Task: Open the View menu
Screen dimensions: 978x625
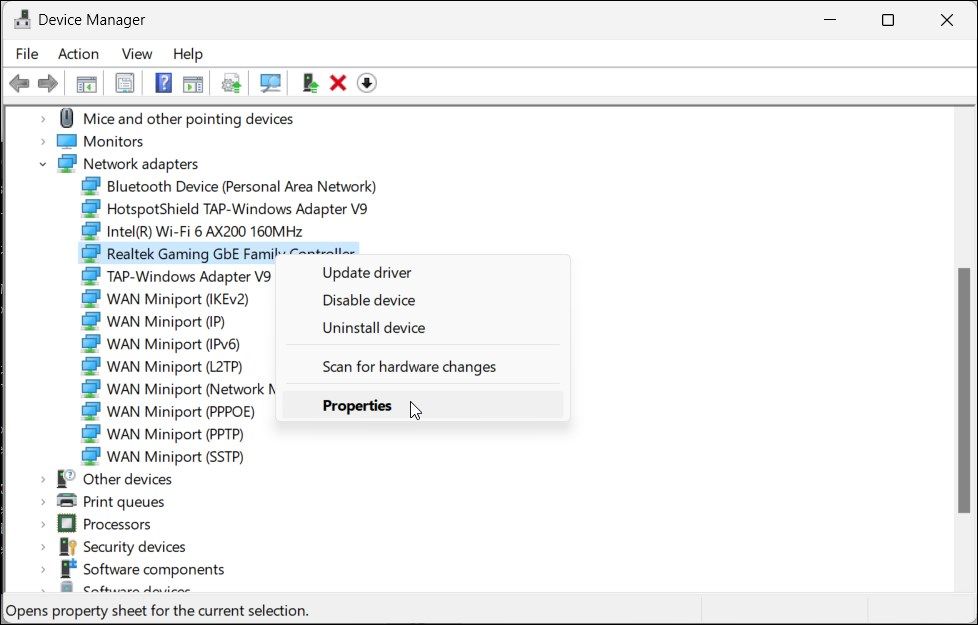Action: pyautogui.click(x=137, y=54)
